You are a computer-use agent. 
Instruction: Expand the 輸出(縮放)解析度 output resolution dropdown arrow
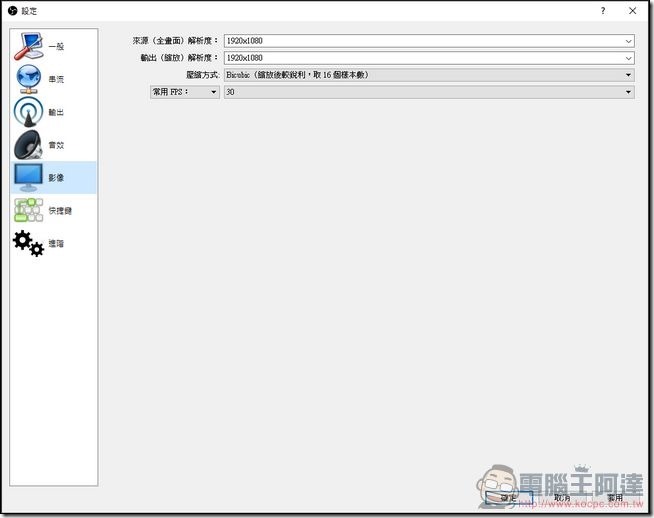pos(628,58)
